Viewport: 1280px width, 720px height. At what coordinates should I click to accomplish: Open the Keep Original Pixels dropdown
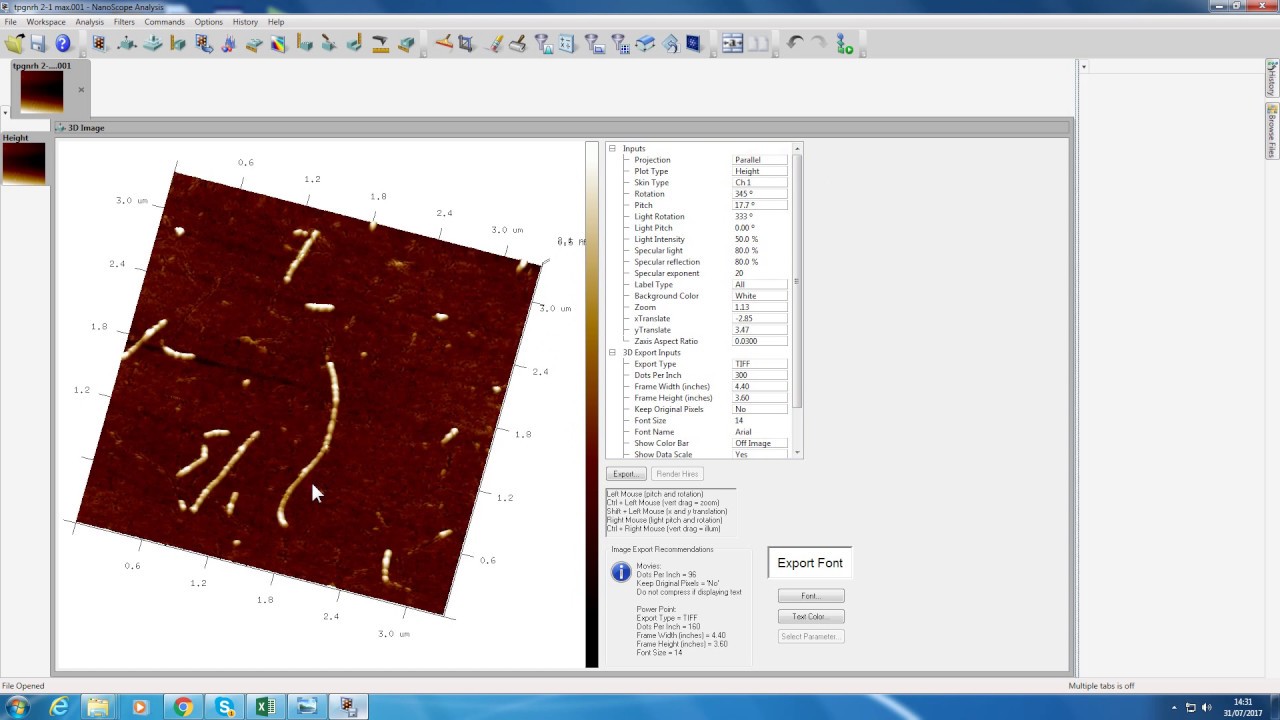pos(760,409)
